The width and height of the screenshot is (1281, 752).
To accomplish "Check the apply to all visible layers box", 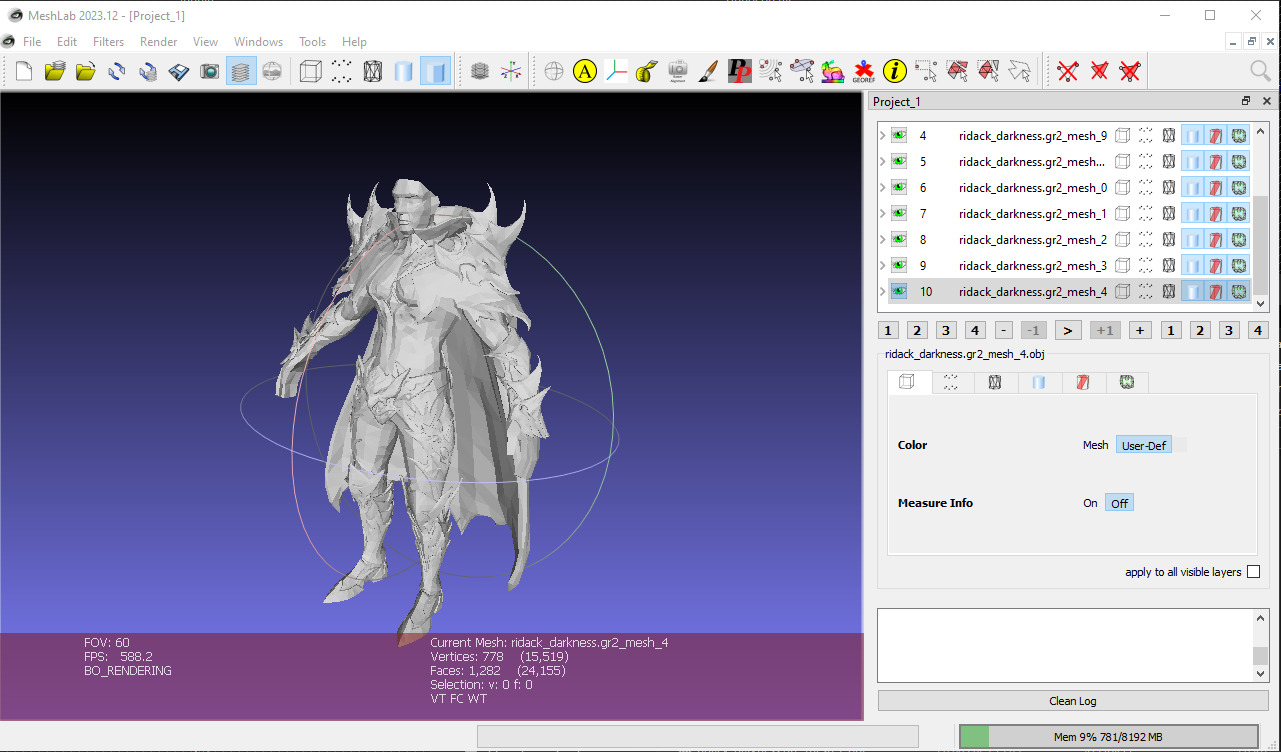I will [x=1253, y=572].
